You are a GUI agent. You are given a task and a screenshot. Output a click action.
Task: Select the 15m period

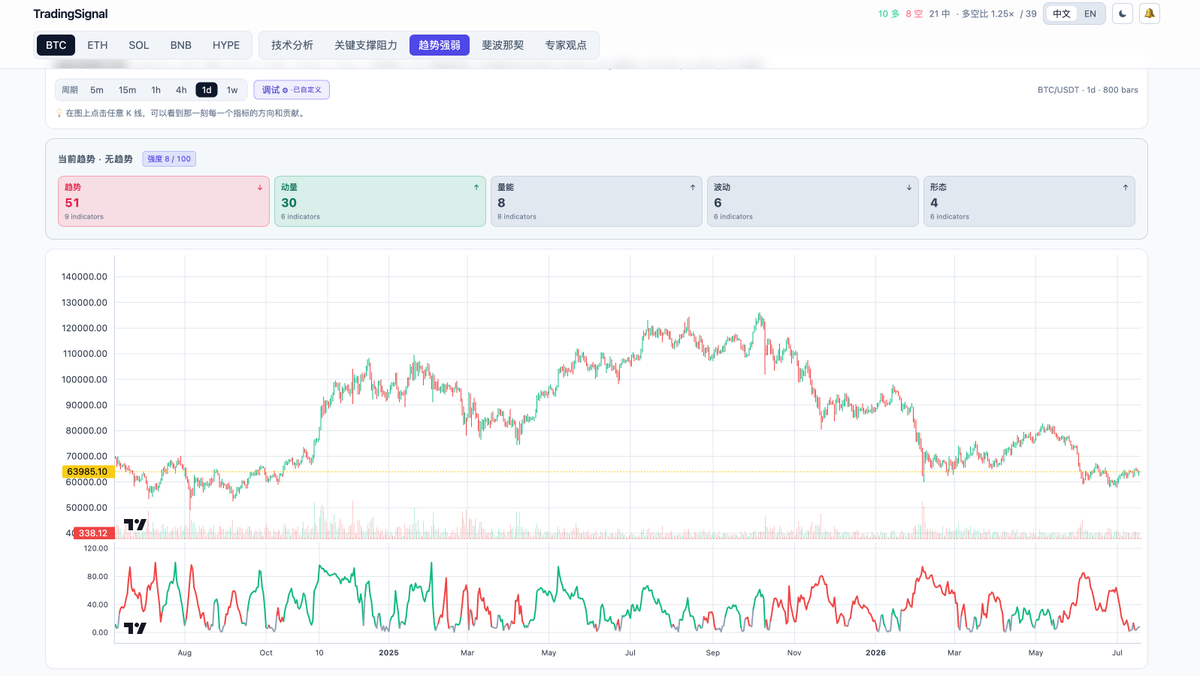coord(127,90)
